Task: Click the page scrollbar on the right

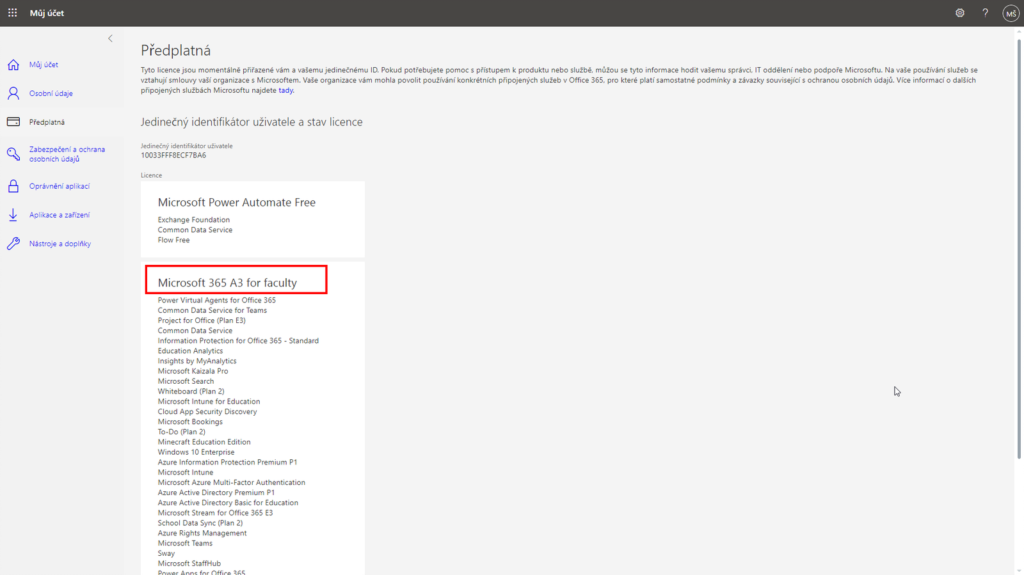Action: pyautogui.click(x=1019, y=248)
